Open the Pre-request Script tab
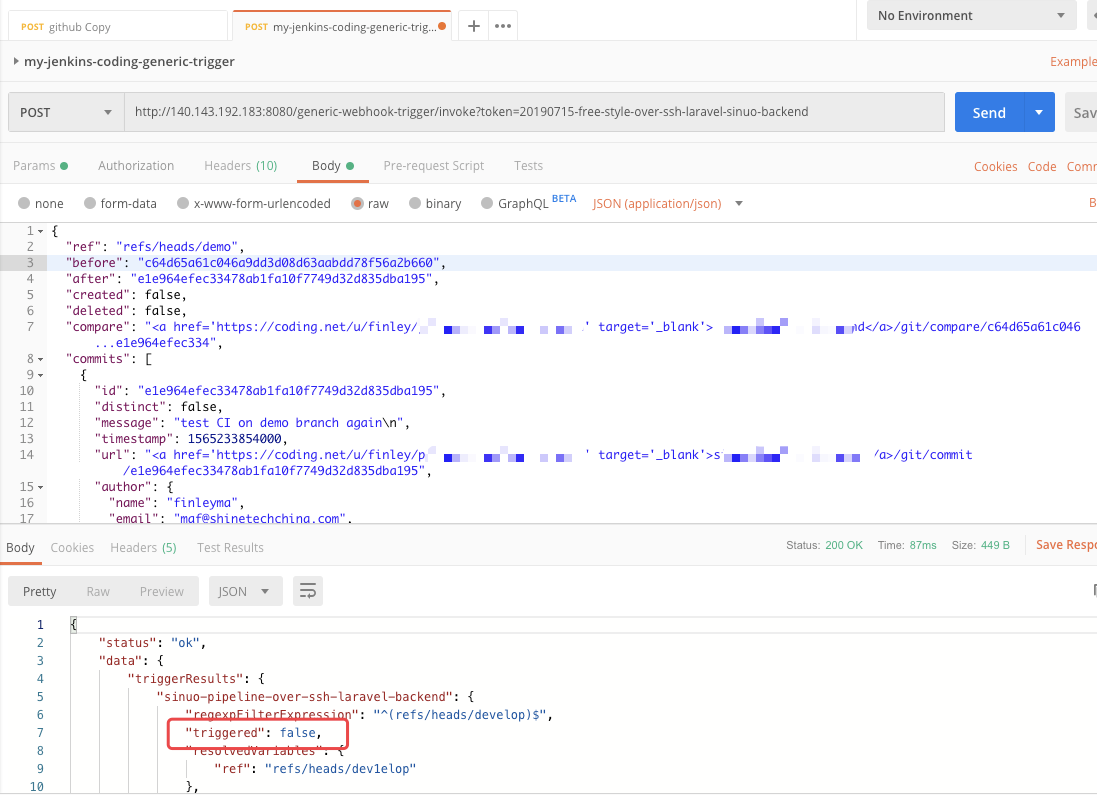This screenshot has height=795, width=1097. coord(433,166)
